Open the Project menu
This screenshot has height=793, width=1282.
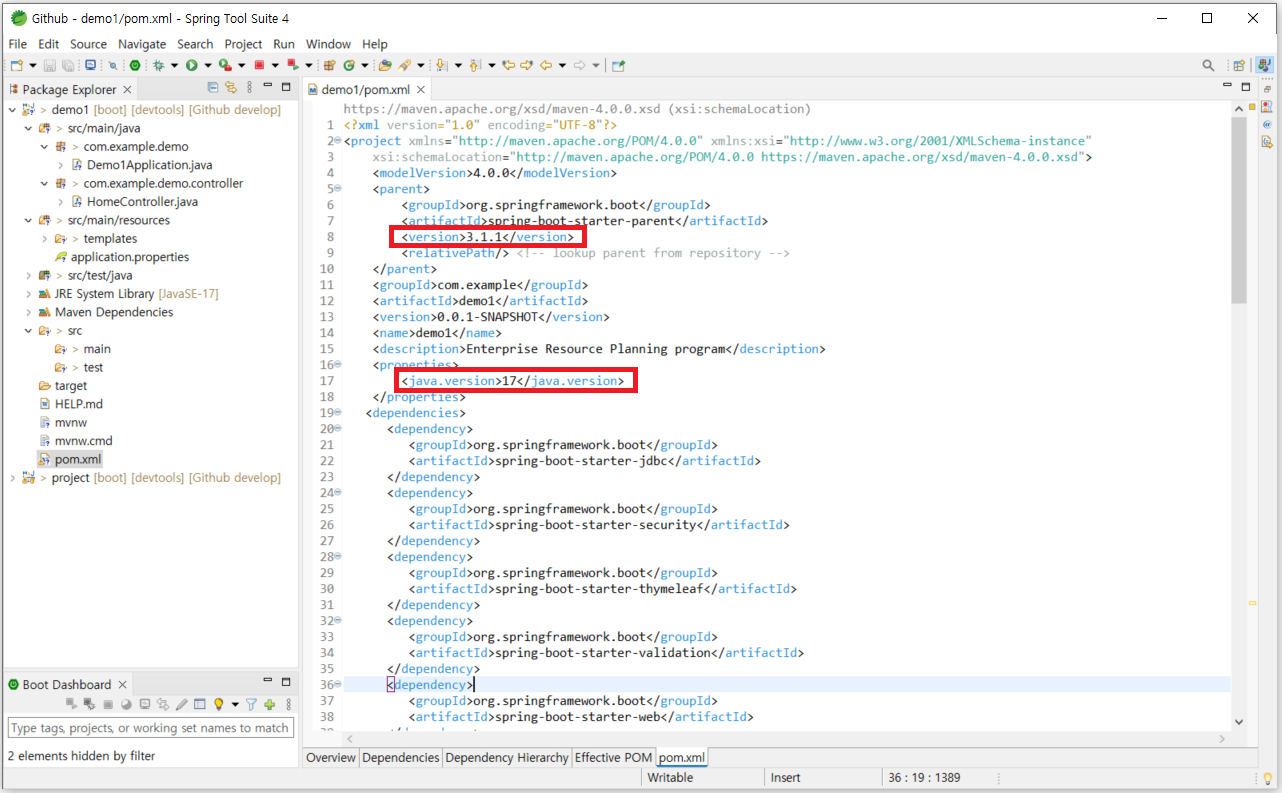tap(243, 44)
